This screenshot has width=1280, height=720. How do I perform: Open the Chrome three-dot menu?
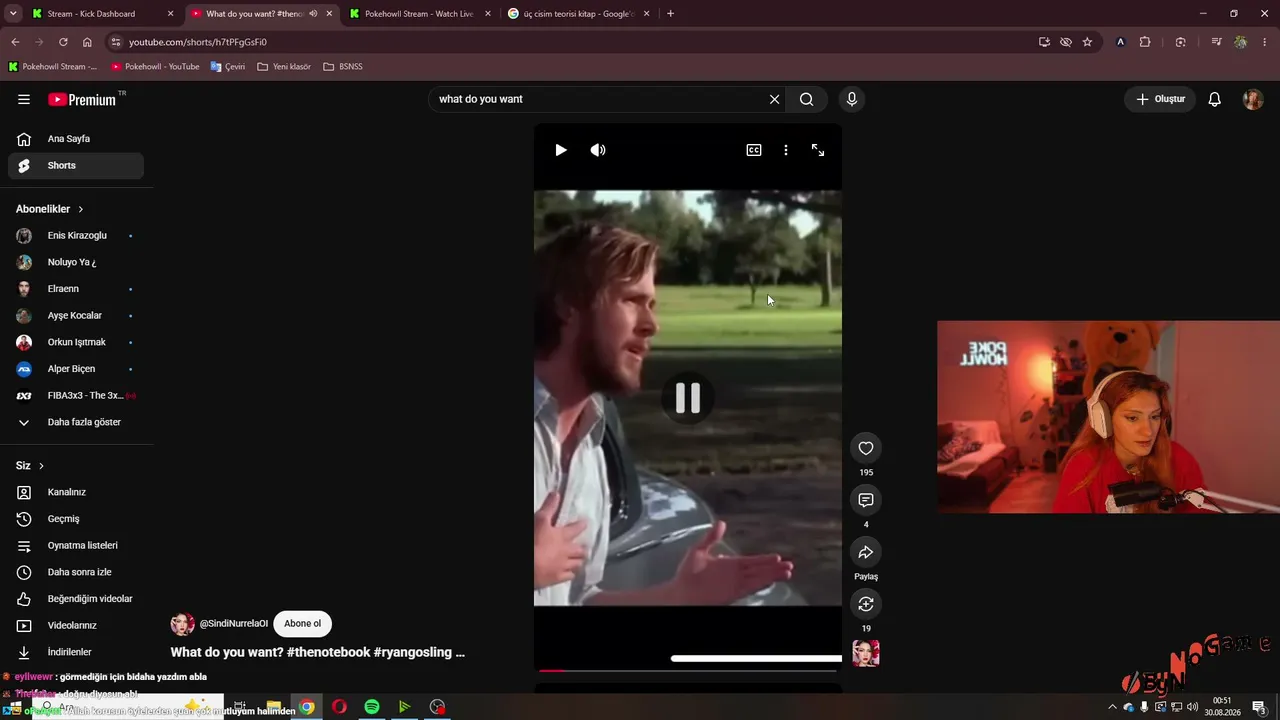(x=1263, y=42)
